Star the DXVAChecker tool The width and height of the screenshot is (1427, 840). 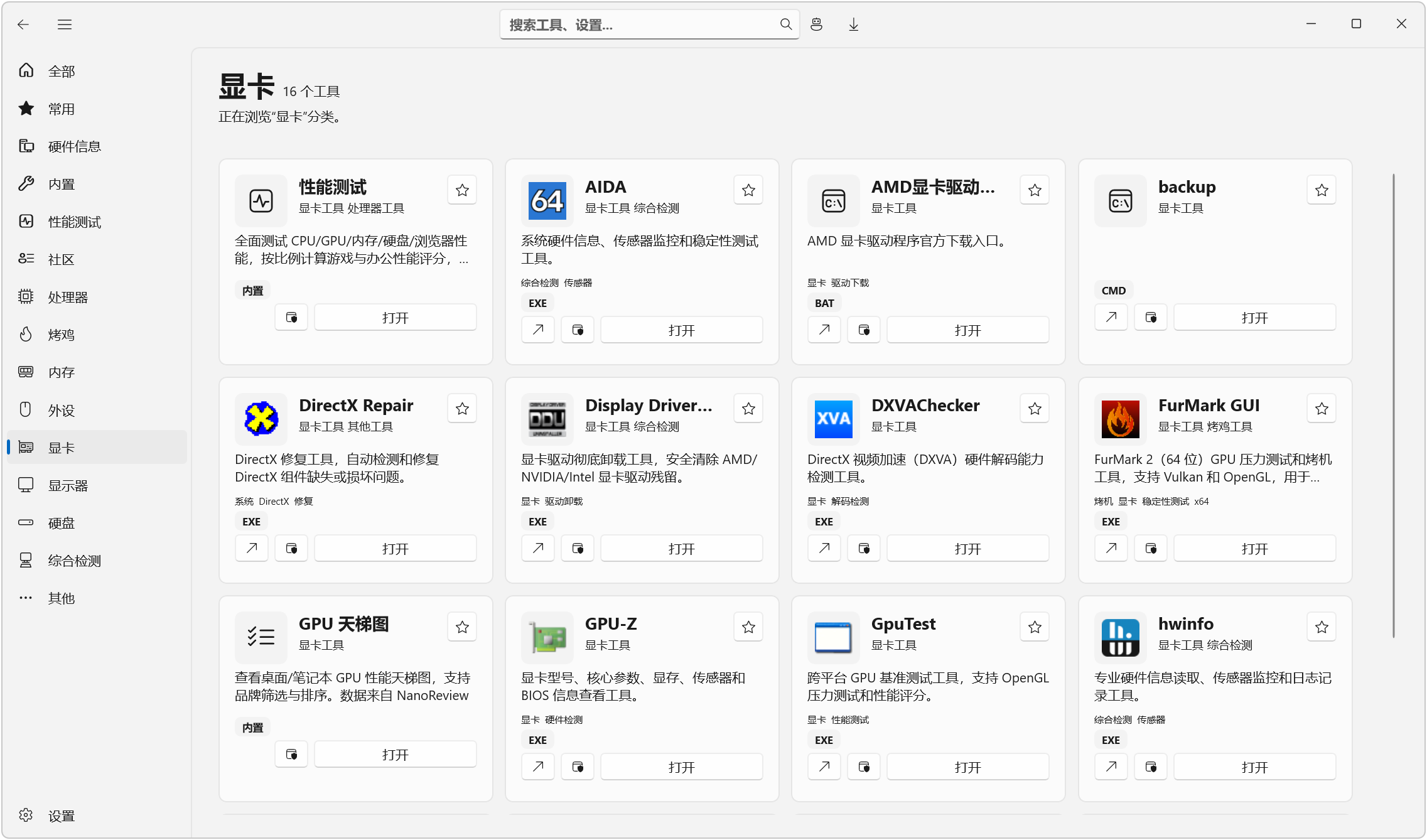[x=1035, y=409]
